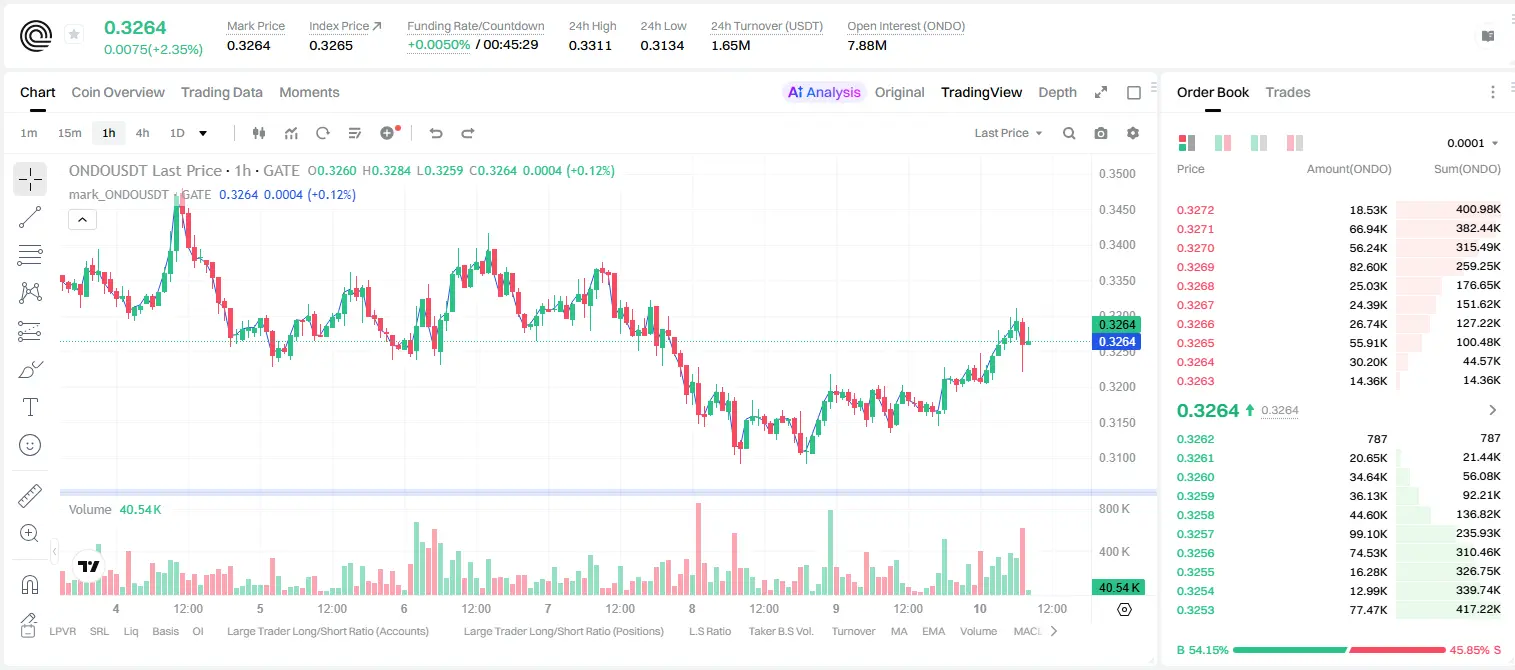Open the Last Price dropdown
Viewport: 1515px width, 670px height.
pos(1008,133)
